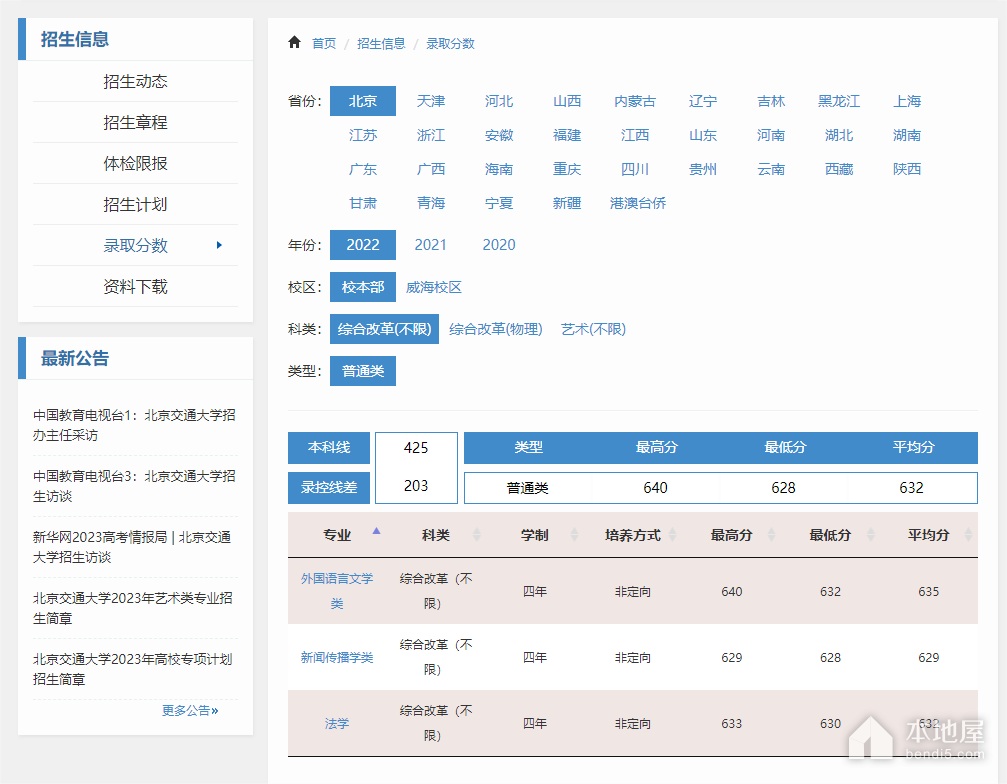
Task: Select campus 校本部
Action: [363, 287]
